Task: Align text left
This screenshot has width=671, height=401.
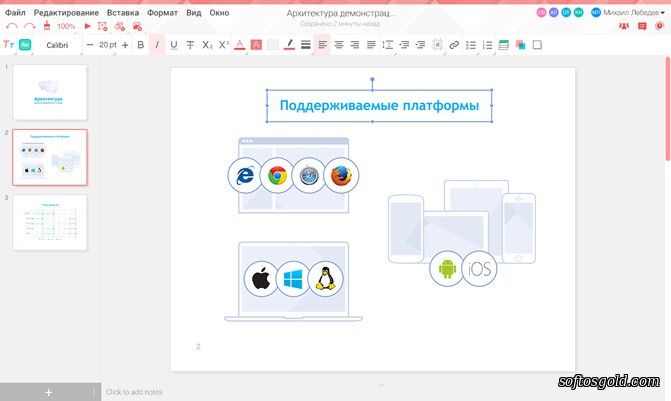Action: 322,45
